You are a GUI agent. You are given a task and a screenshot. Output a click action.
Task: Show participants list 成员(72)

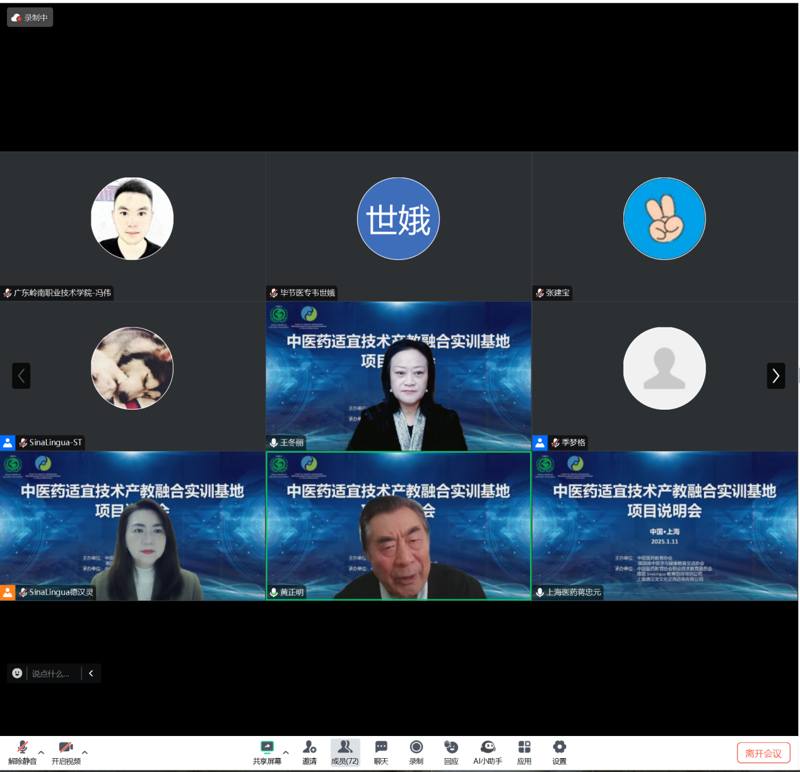[345, 752]
